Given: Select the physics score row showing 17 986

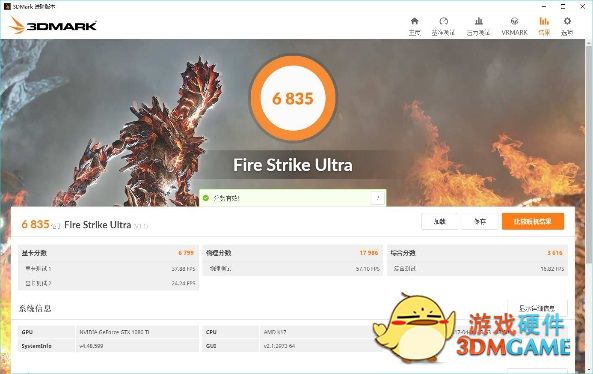Looking at the screenshot, I should pyautogui.click(x=292, y=253).
